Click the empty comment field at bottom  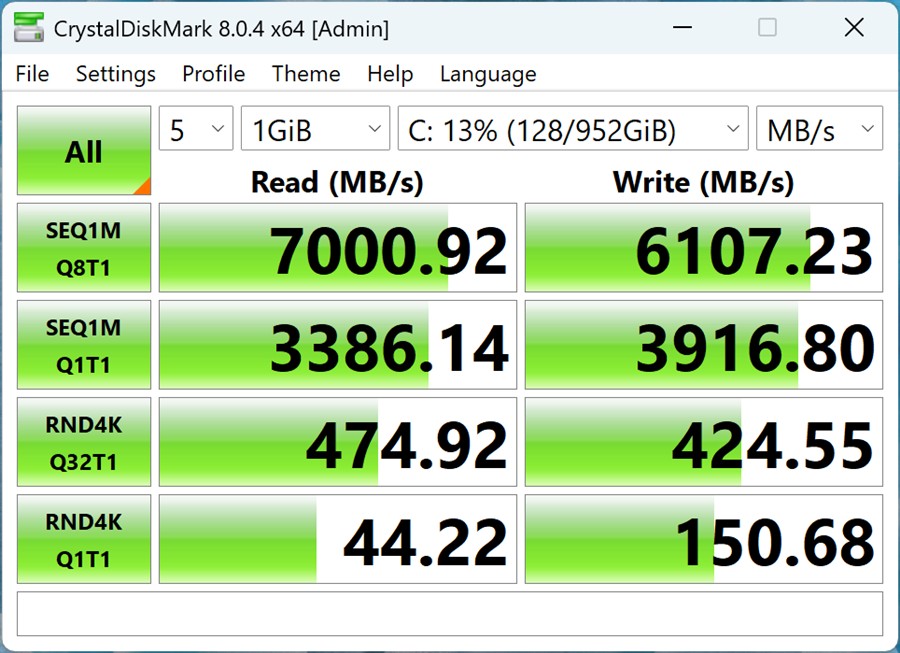click(x=450, y=613)
